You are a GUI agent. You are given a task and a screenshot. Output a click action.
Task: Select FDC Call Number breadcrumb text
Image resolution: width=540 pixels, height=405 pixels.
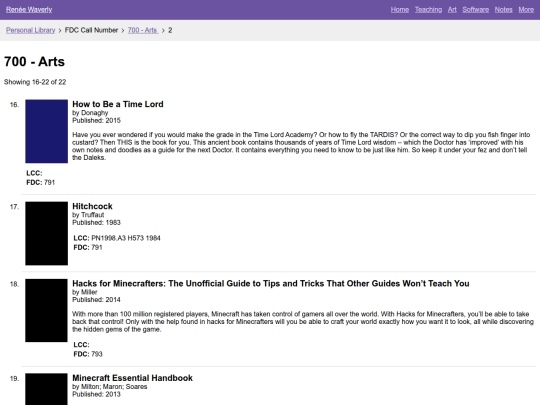tap(91, 30)
